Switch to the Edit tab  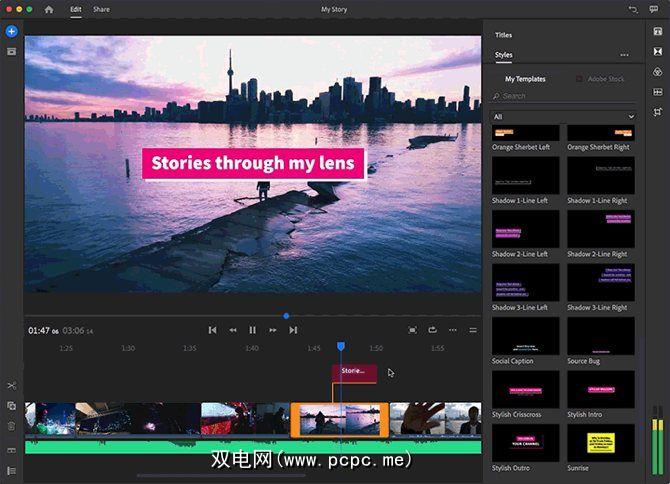click(x=76, y=9)
